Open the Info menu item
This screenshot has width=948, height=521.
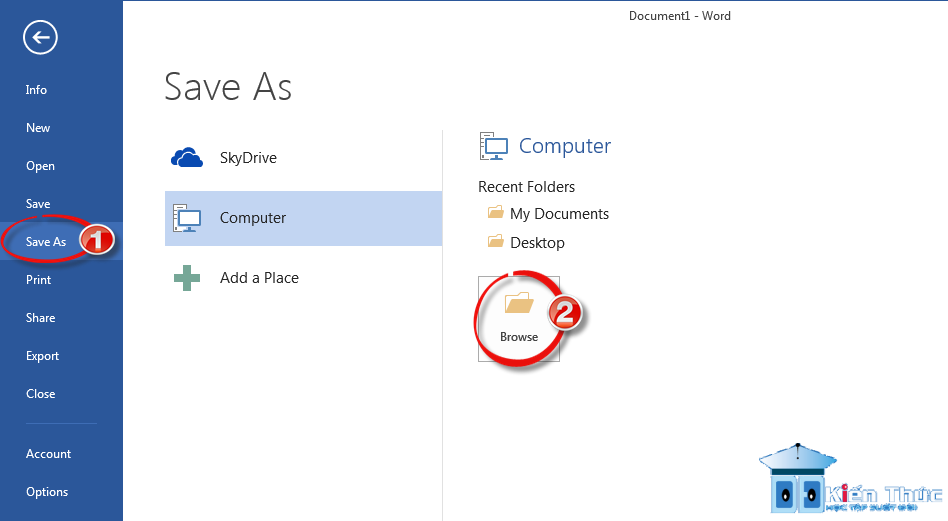click(36, 90)
